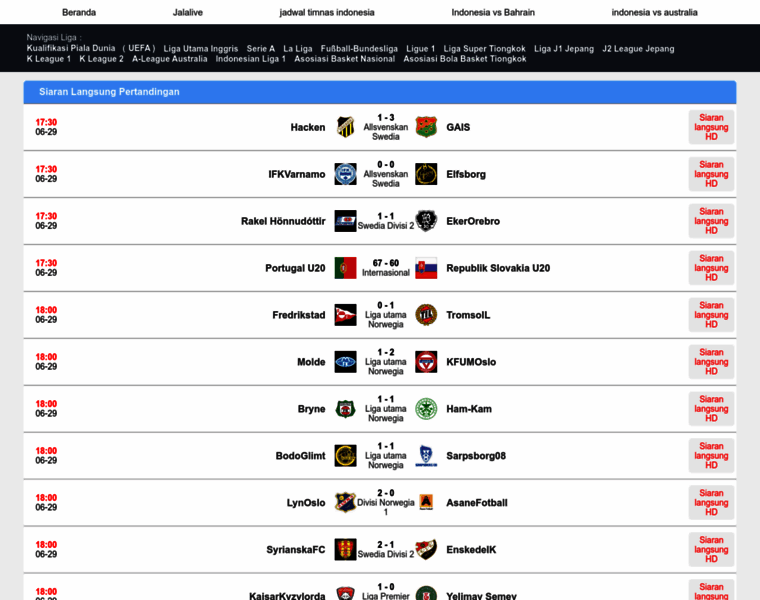Click the Molde team logo
Viewport: 760px width, 600px height.
point(345,362)
